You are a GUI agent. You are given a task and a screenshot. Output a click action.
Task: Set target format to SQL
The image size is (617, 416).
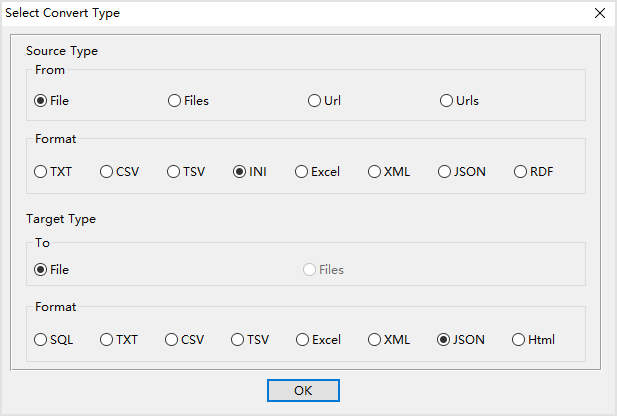point(41,339)
